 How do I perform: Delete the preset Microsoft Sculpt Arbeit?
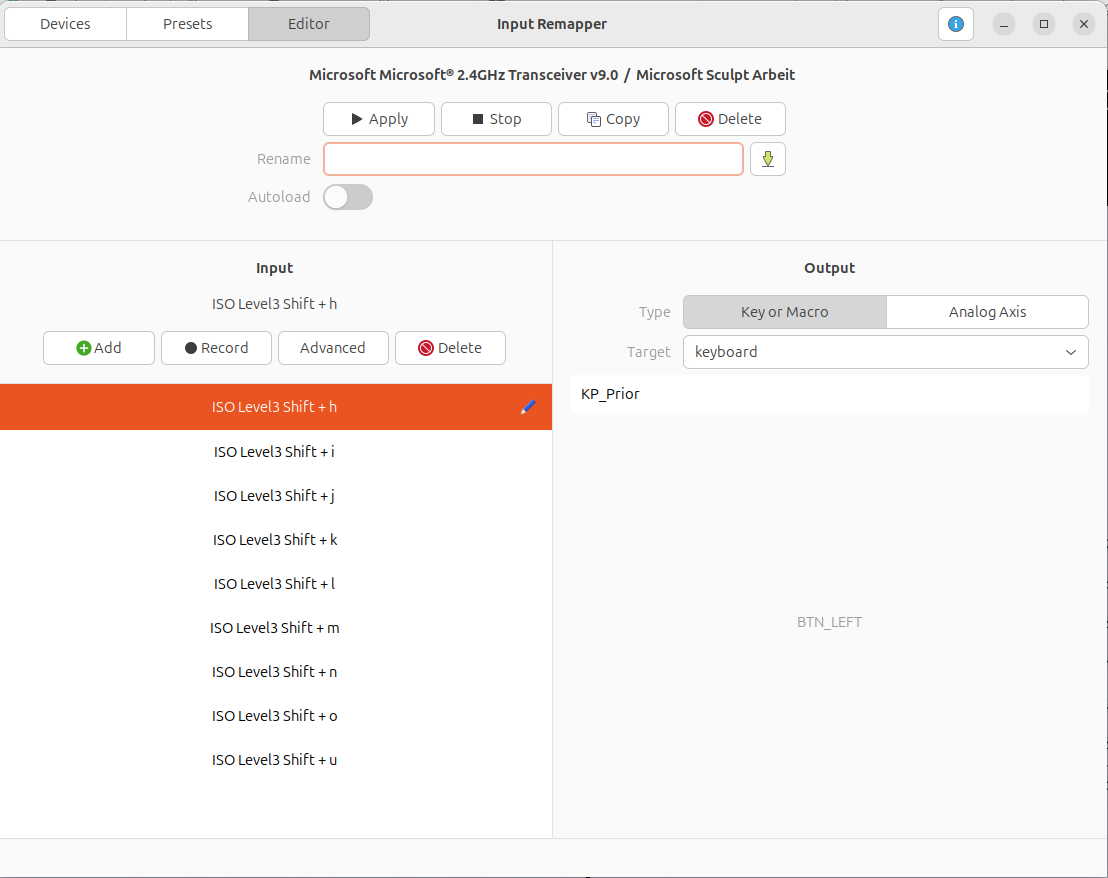tap(730, 119)
